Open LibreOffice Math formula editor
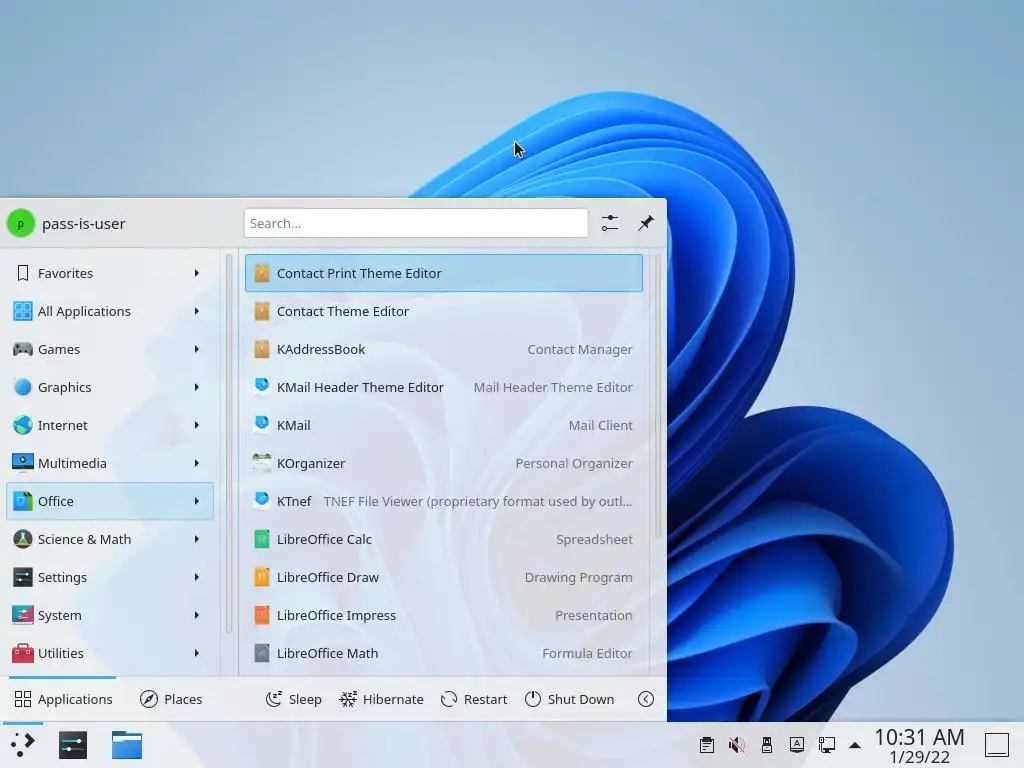The image size is (1024, 768). point(443,653)
